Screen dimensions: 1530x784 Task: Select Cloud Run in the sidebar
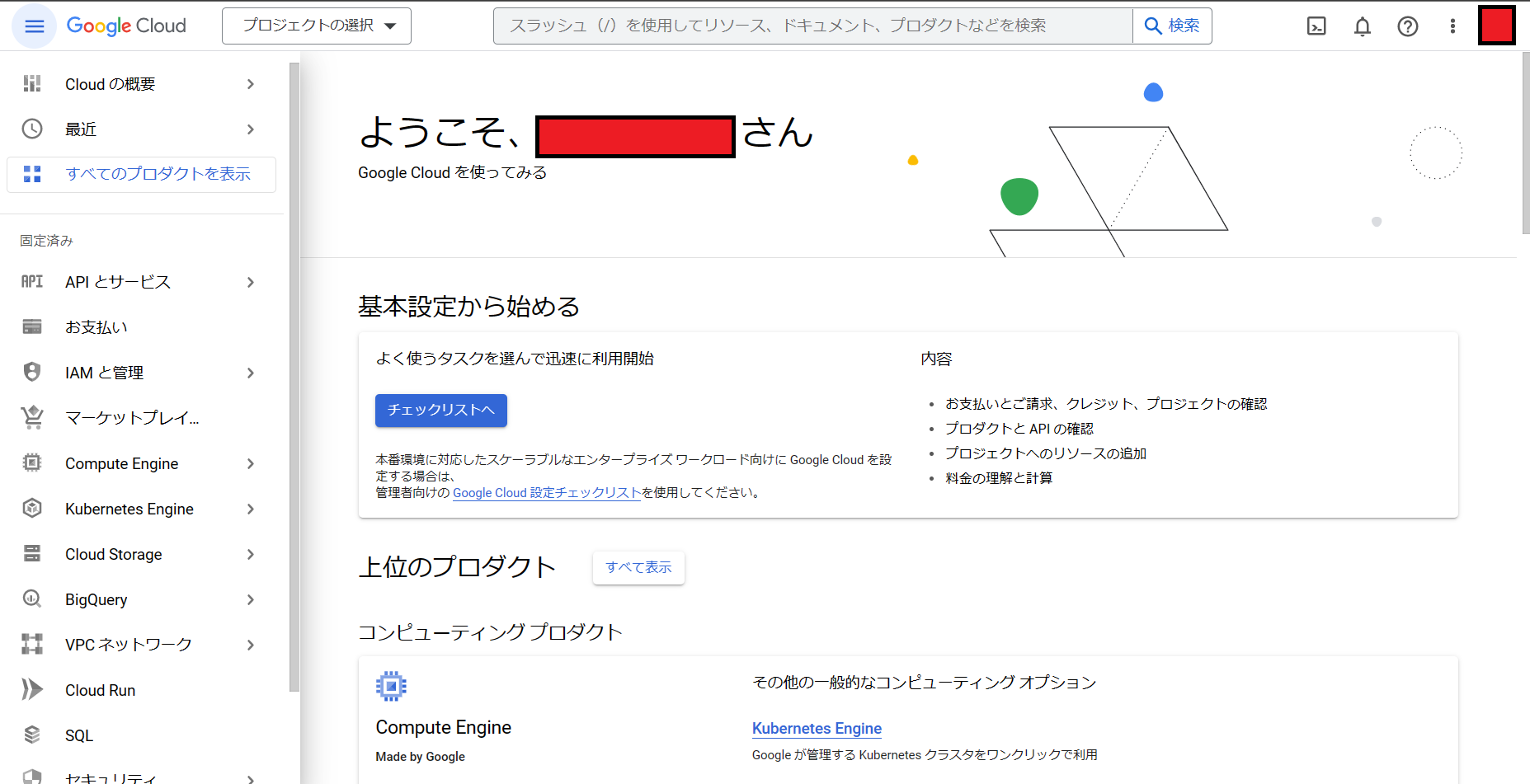[x=100, y=690]
